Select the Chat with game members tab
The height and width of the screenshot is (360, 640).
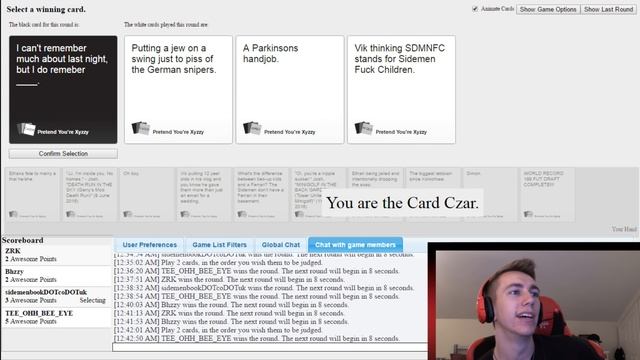click(356, 245)
